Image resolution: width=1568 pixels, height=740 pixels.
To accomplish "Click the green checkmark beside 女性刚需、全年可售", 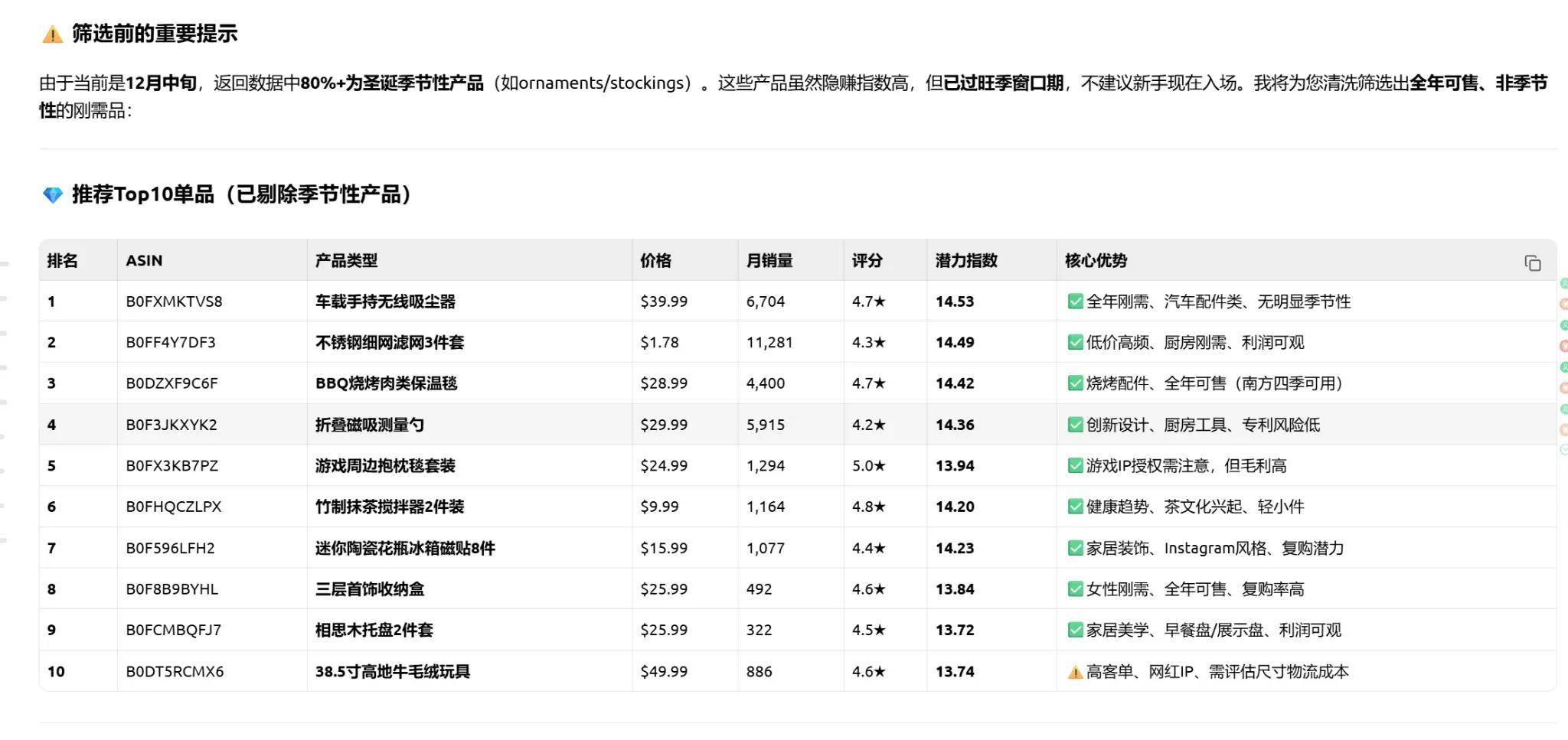I will point(1075,589).
